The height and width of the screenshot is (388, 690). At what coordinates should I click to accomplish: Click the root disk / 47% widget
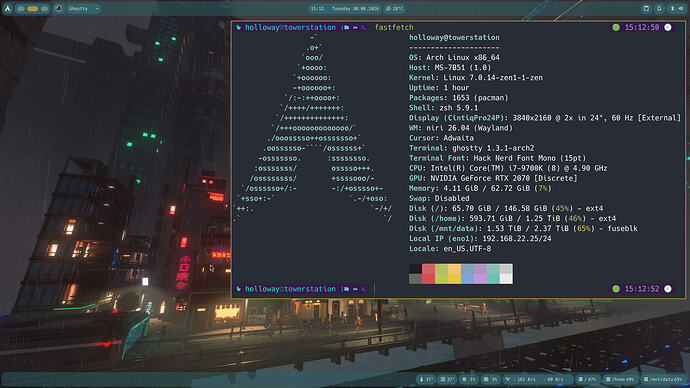pos(587,379)
